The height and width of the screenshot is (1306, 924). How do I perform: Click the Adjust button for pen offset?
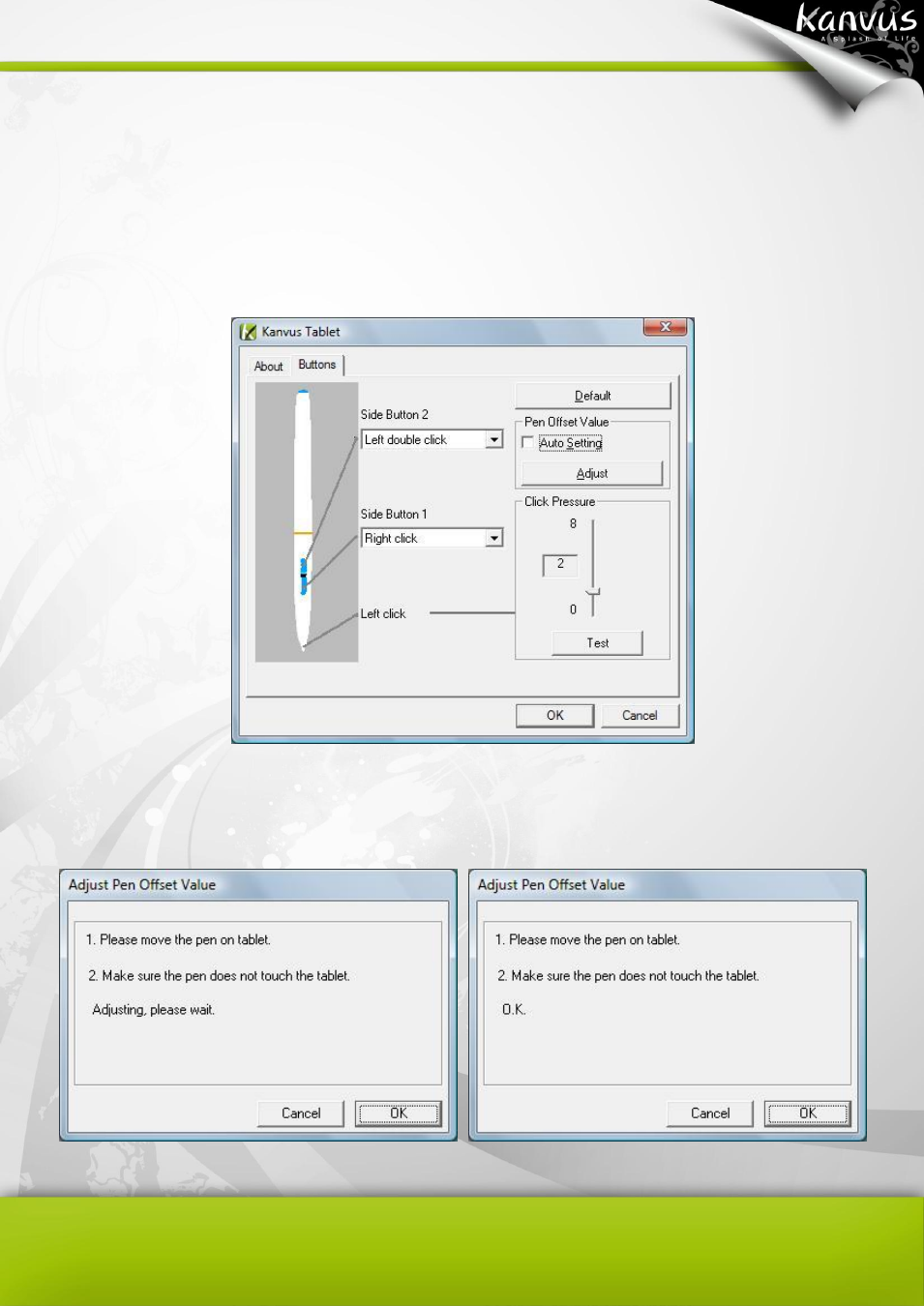[592, 473]
